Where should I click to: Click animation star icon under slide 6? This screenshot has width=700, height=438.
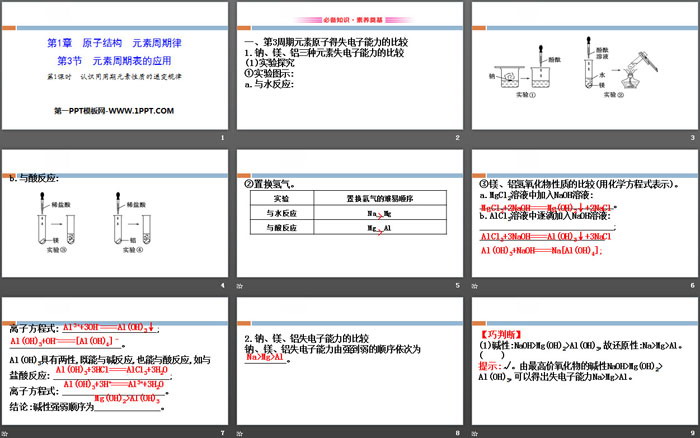coord(475,286)
